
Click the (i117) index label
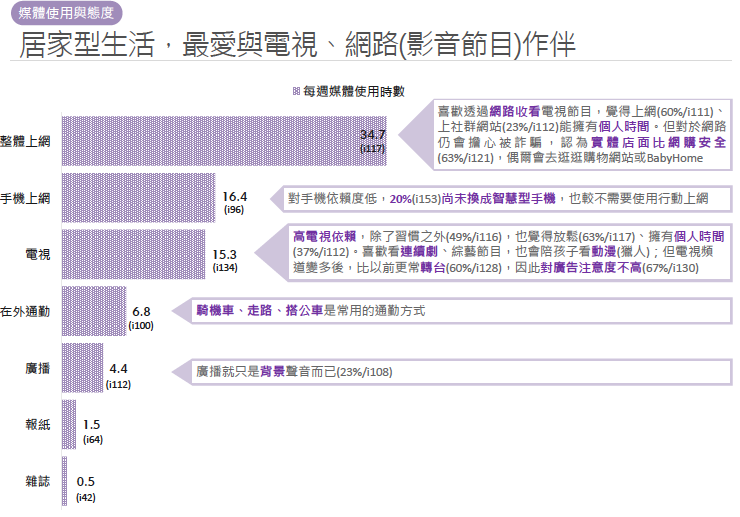point(372,148)
